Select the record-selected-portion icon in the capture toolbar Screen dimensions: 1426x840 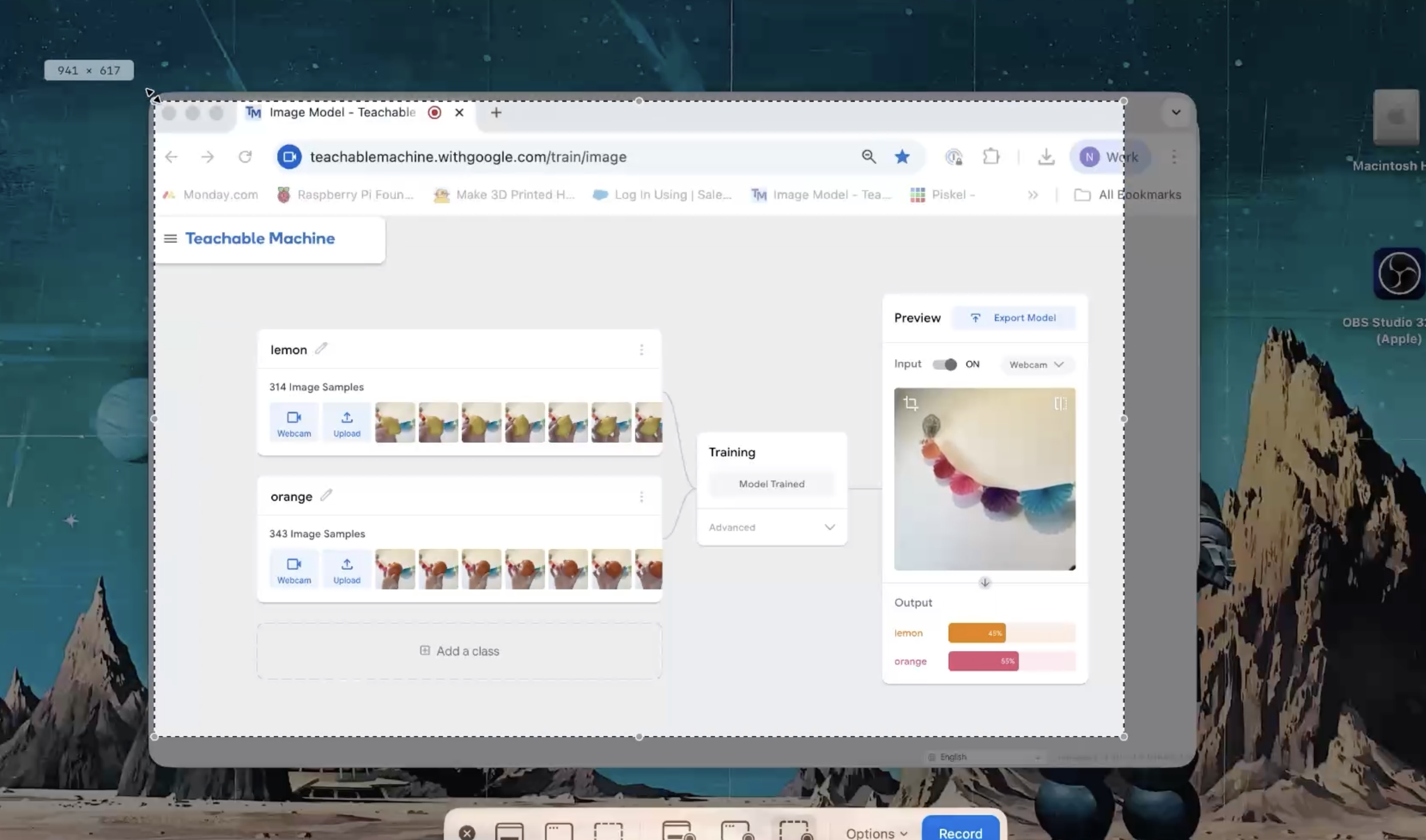coord(794,831)
